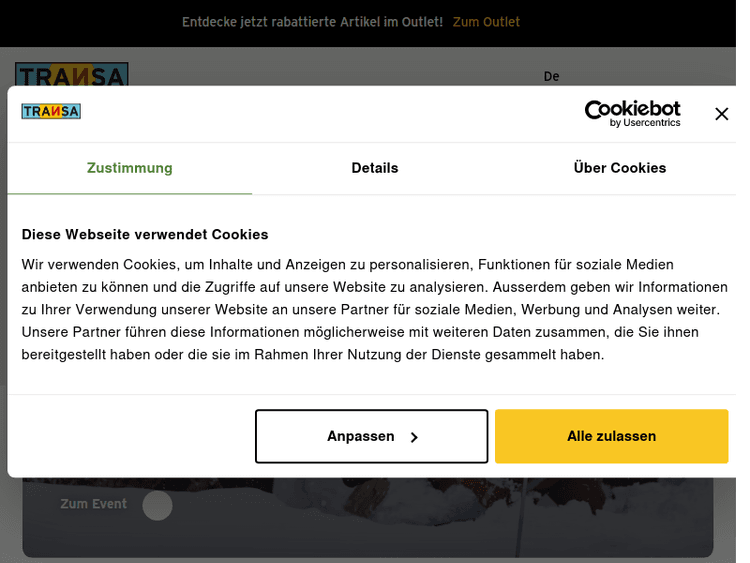Switch to the Zustimmung tab

[x=129, y=168]
